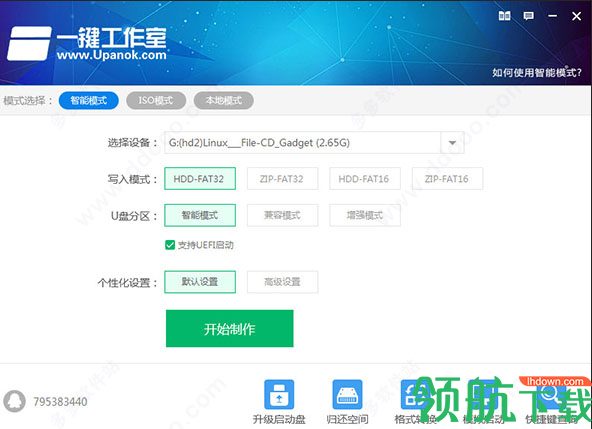Choose 兼容模式 for U盘分区
The height and width of the screenshot is (429, 592).
[x=282, y=215]
